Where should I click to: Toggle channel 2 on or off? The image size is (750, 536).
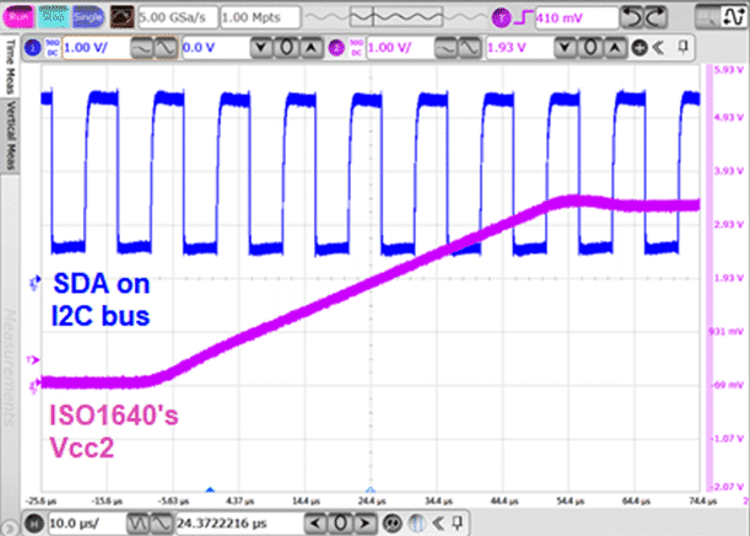click(x=337, y=47)
